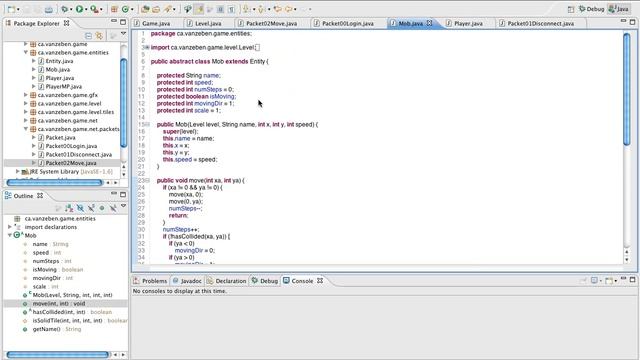640x360 pixels.
Task: Click the Run External Tools icon
Action: 94,9
